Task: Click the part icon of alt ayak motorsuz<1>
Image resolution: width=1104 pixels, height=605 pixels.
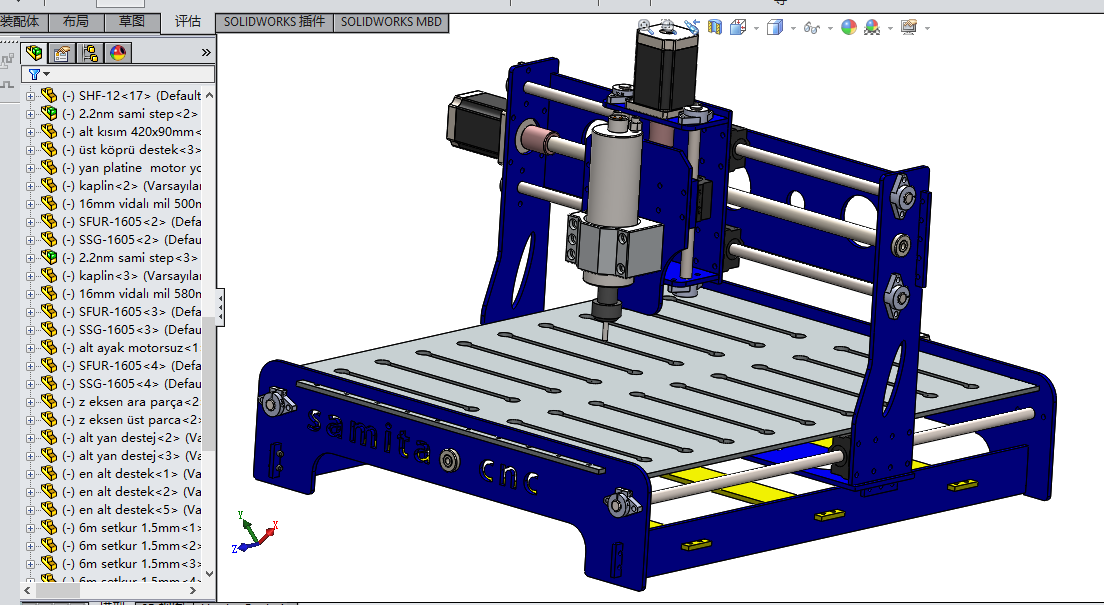Action: tap(49, 347)
